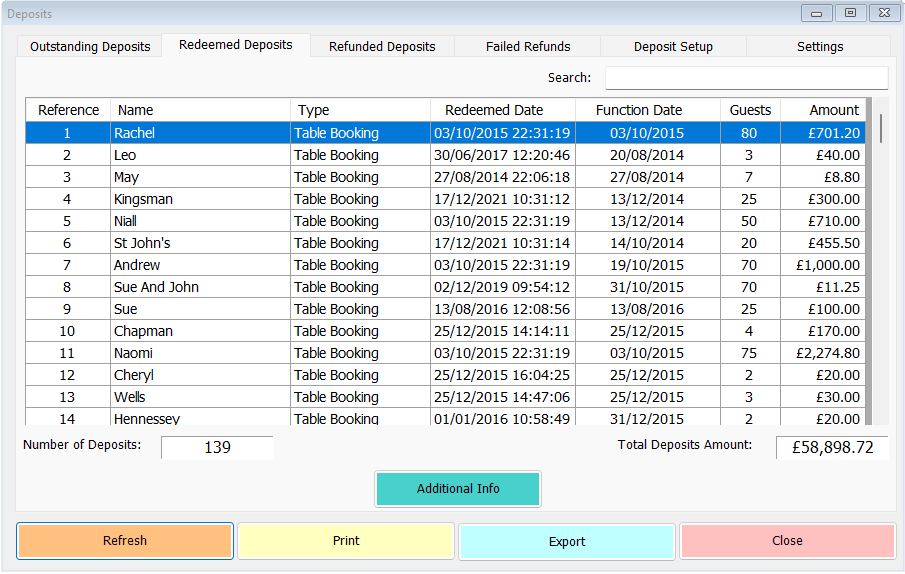Select the deposit named Andrew

click(200, 265)
